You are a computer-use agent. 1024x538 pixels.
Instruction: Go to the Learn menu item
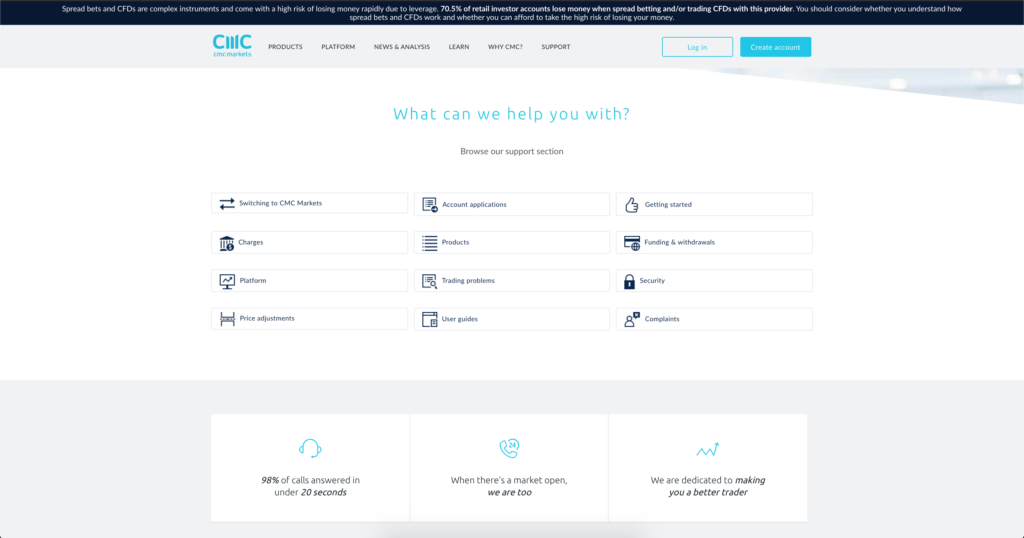459,47
